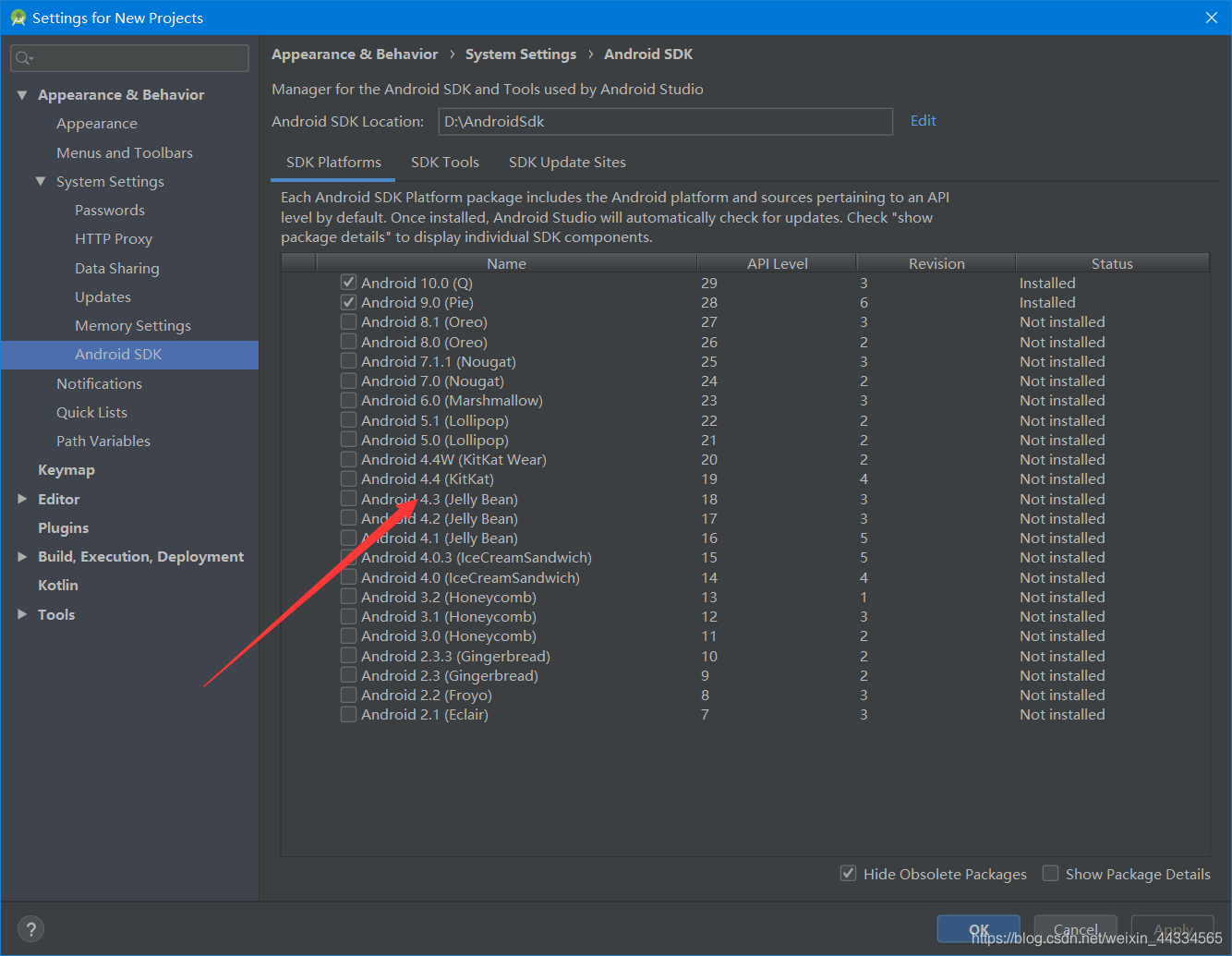Sort by the Status column header
The height and width of the screenshot is (956, 1232).
tap(1112, 263)
